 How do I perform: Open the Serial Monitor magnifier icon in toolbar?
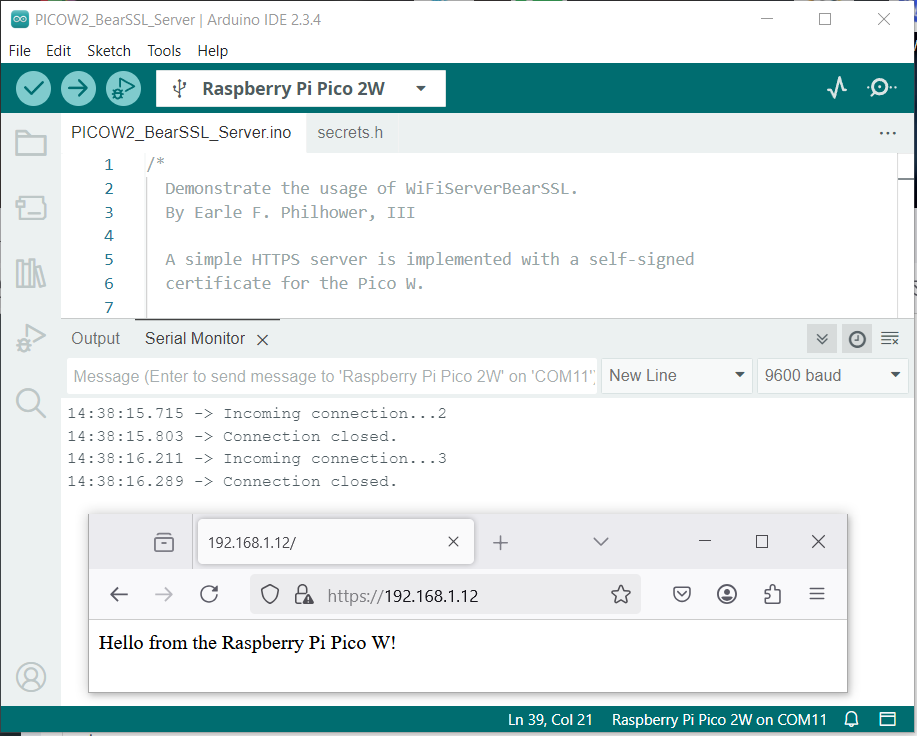click(x=881, y=88)
